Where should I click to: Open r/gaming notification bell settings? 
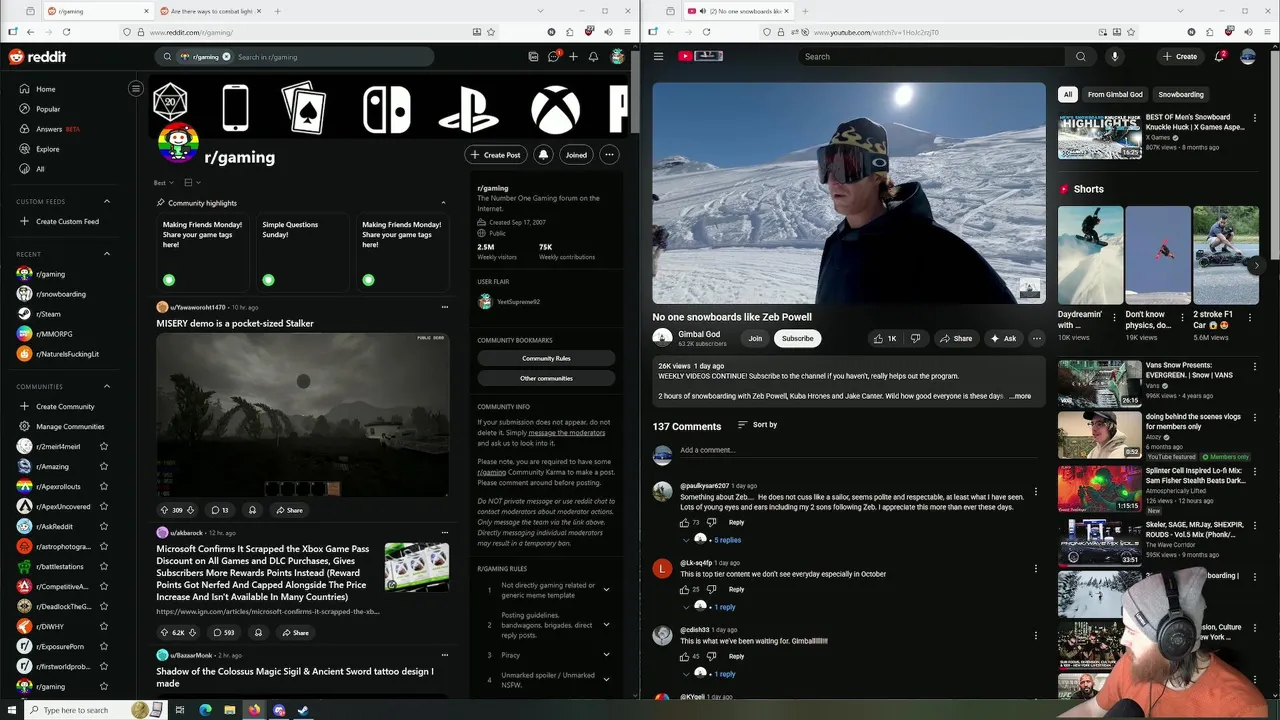543,155
